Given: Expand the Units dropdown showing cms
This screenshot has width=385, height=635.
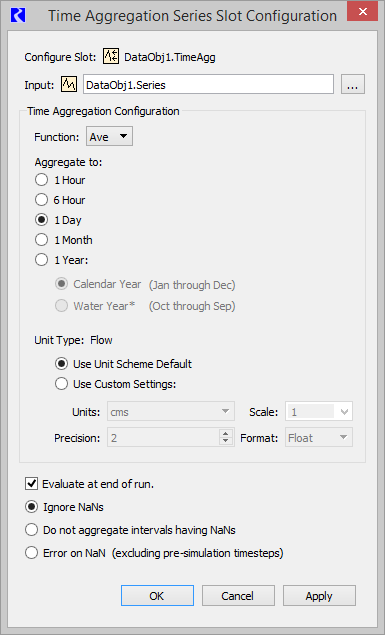Looking at the screenshot, I should point(171,412).
